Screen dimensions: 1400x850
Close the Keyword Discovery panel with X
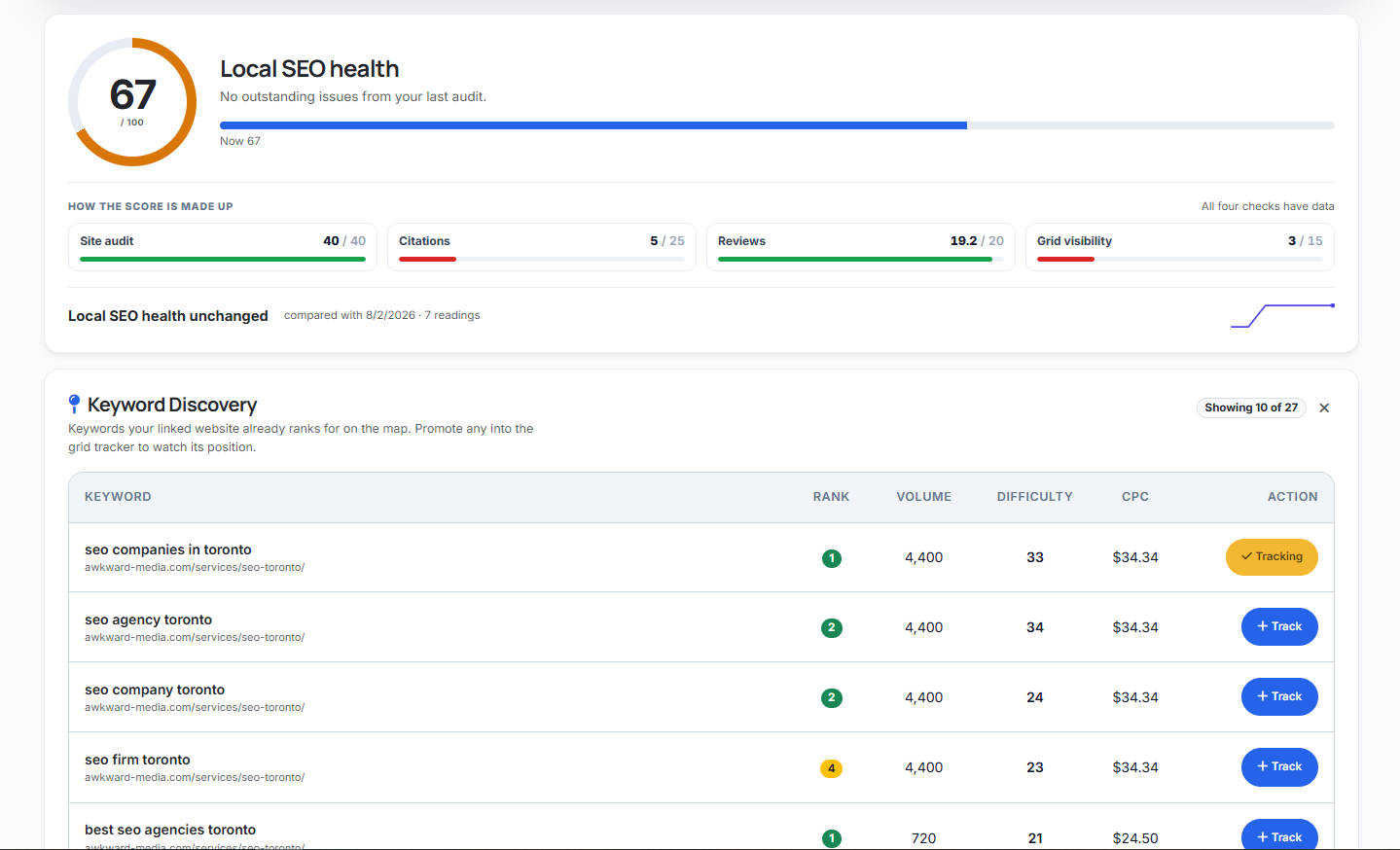pyautogui.click(x=1324, y=408)
